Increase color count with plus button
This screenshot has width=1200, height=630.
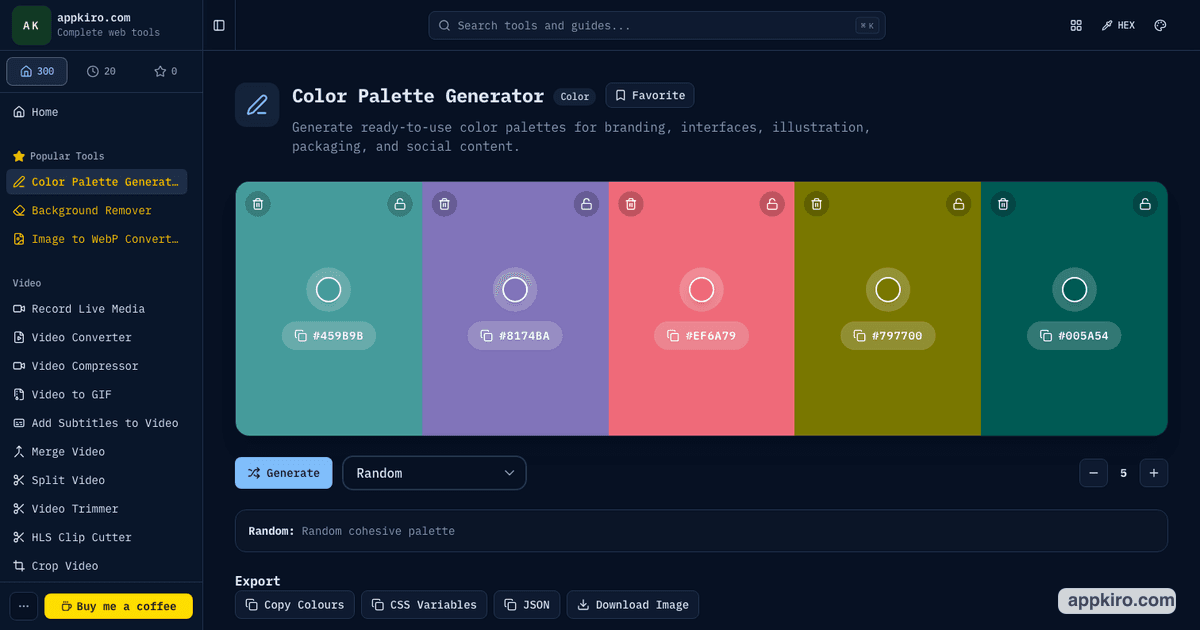pos(1153,473)
